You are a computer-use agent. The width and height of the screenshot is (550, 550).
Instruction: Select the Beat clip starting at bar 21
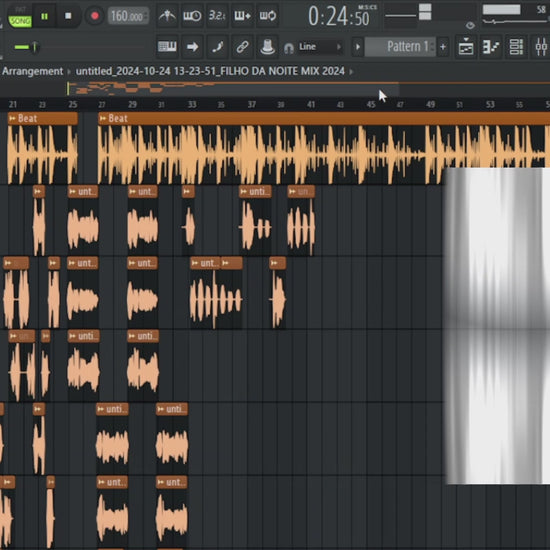42,148
